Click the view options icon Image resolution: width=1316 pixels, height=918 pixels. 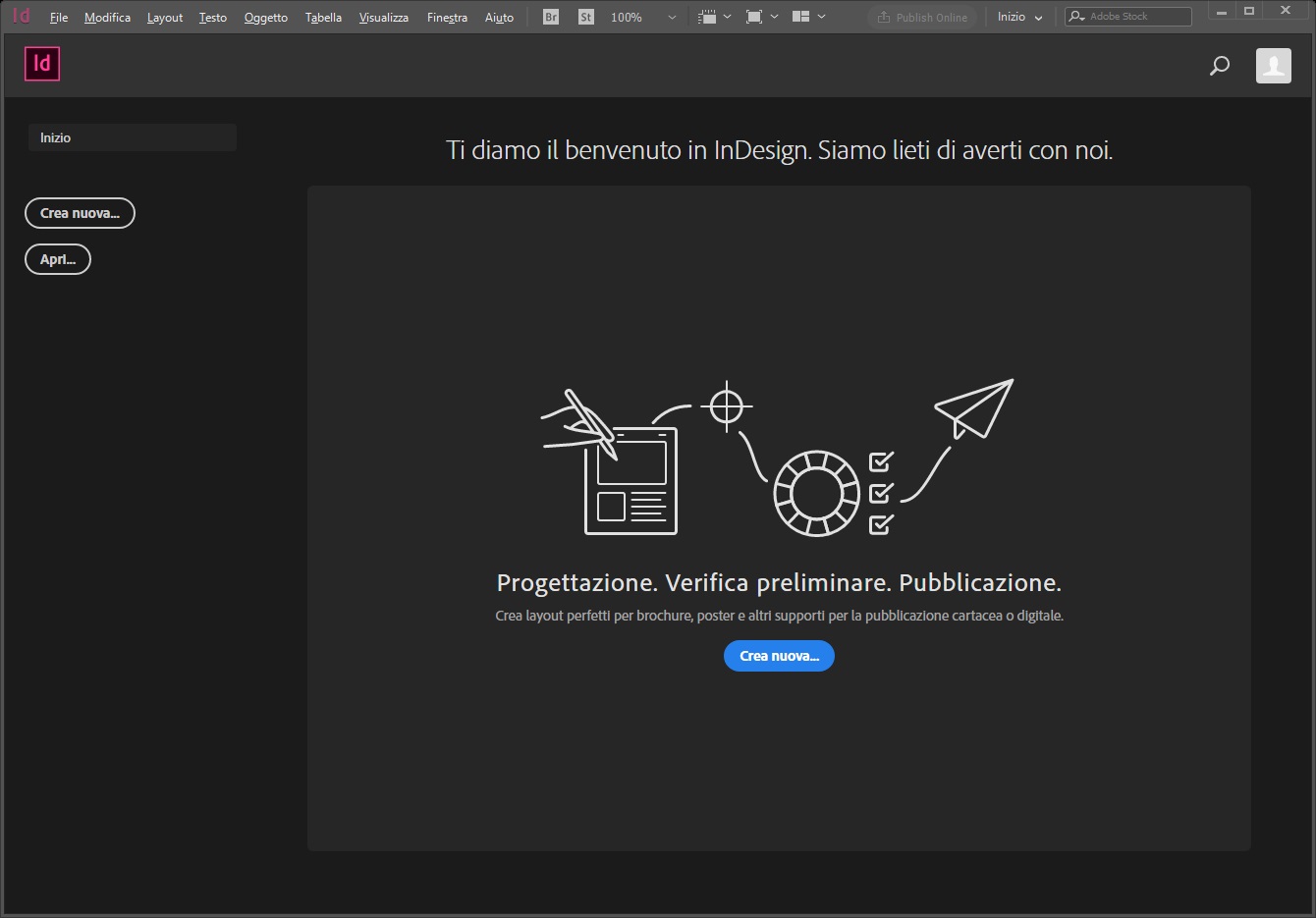pyautogui.click(x=707, y=17)
